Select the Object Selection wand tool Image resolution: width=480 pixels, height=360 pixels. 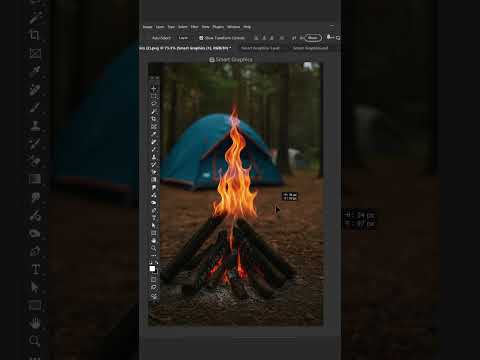tap(154, 111)
